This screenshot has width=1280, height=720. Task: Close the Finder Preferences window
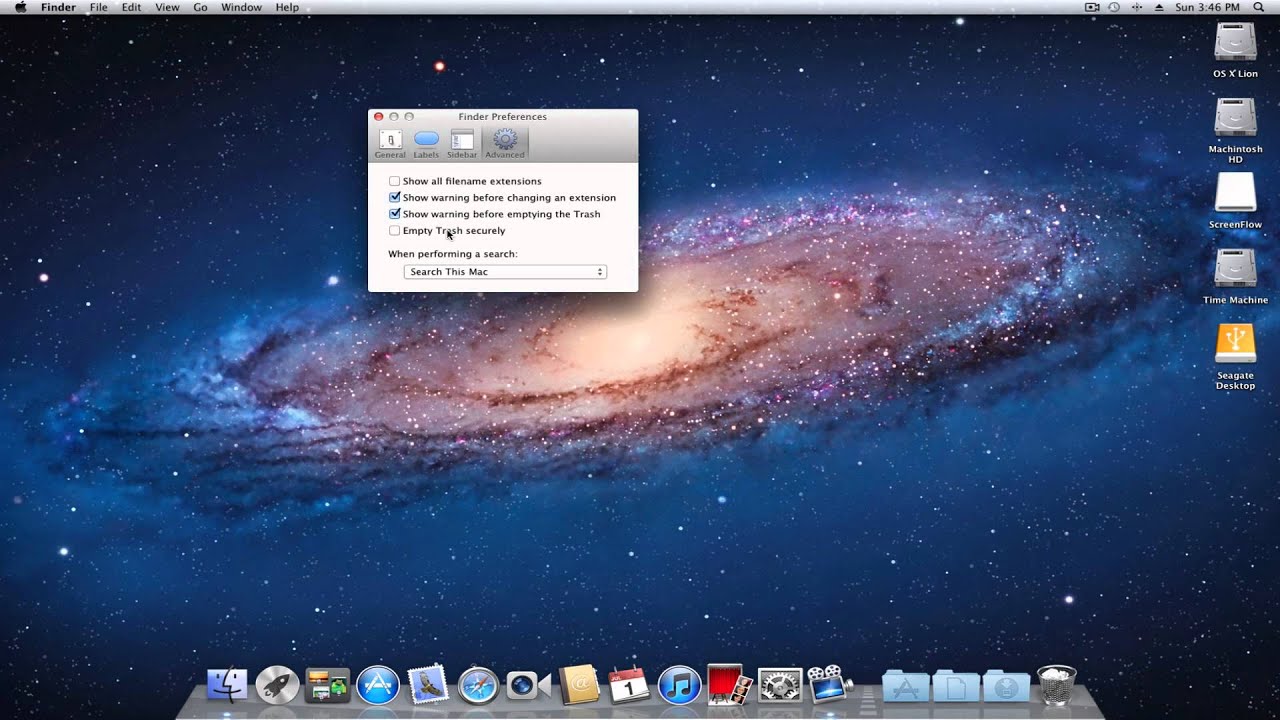[379, 117]
